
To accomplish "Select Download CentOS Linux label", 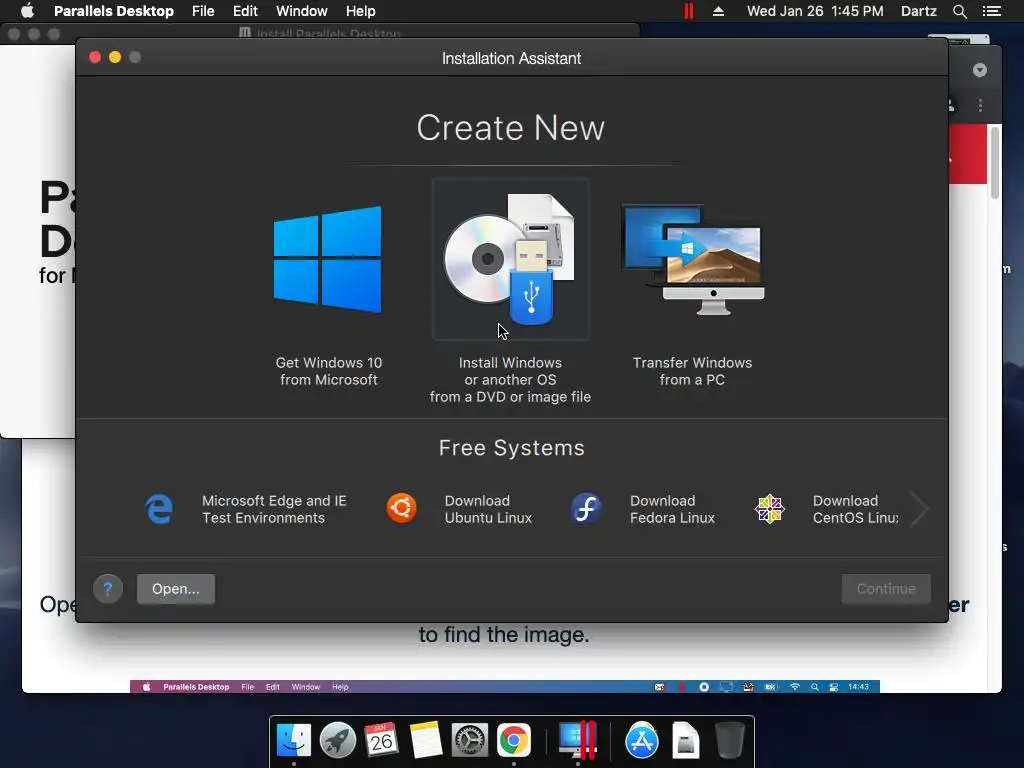I will (856, 509).
